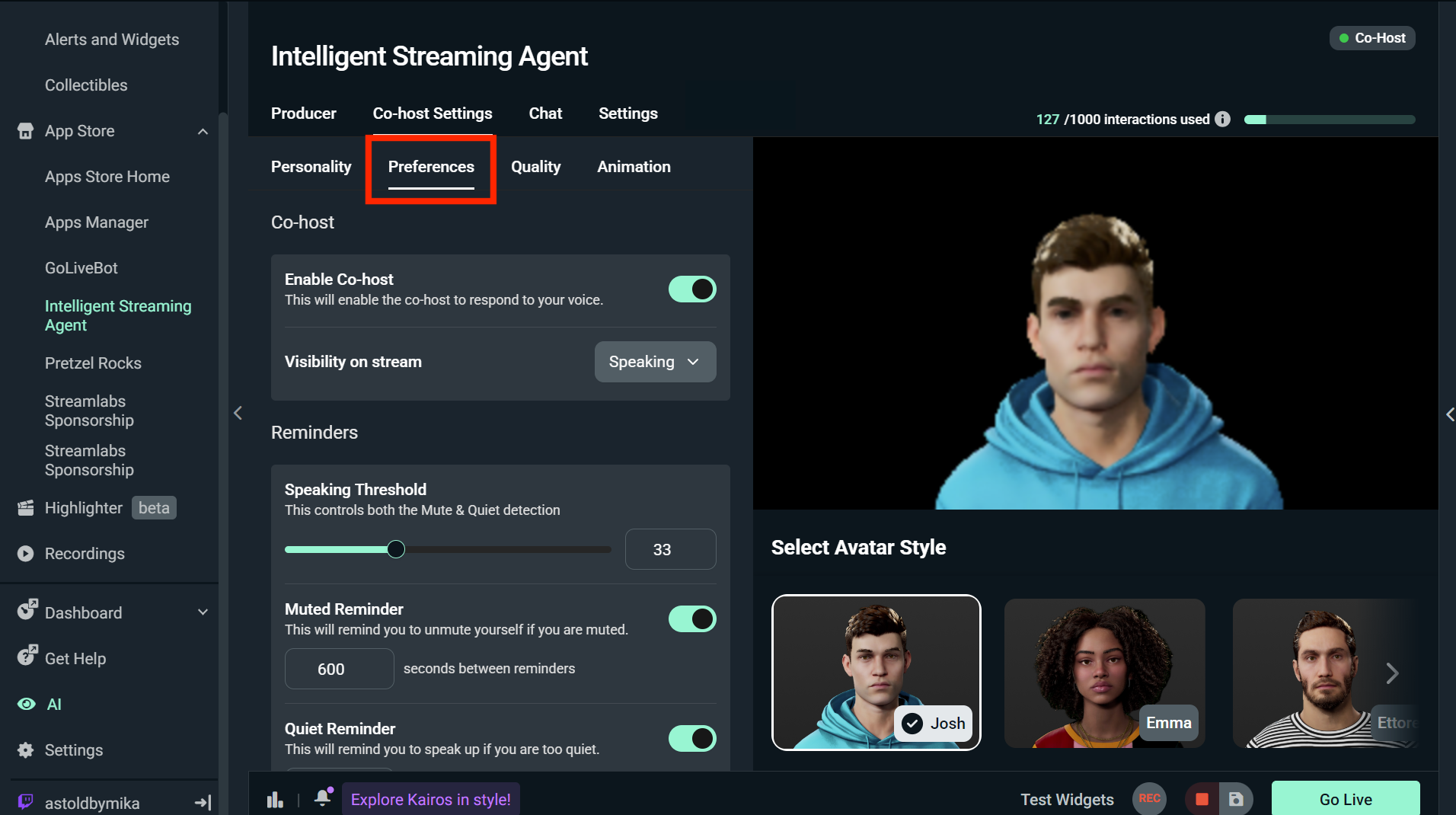Turn off the Muted Reminder toggle
This screenshot has width=1456, height=815.
point(691,618)
